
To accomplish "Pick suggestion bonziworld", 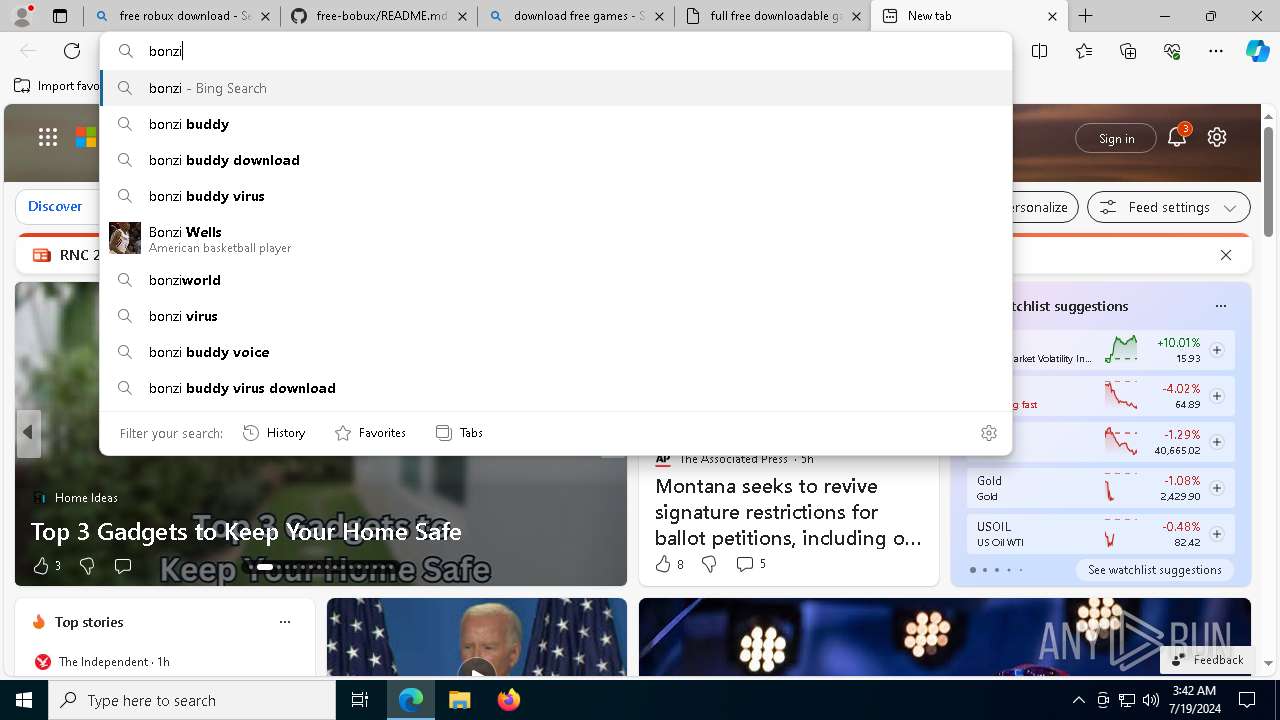I will pos(556,280).
